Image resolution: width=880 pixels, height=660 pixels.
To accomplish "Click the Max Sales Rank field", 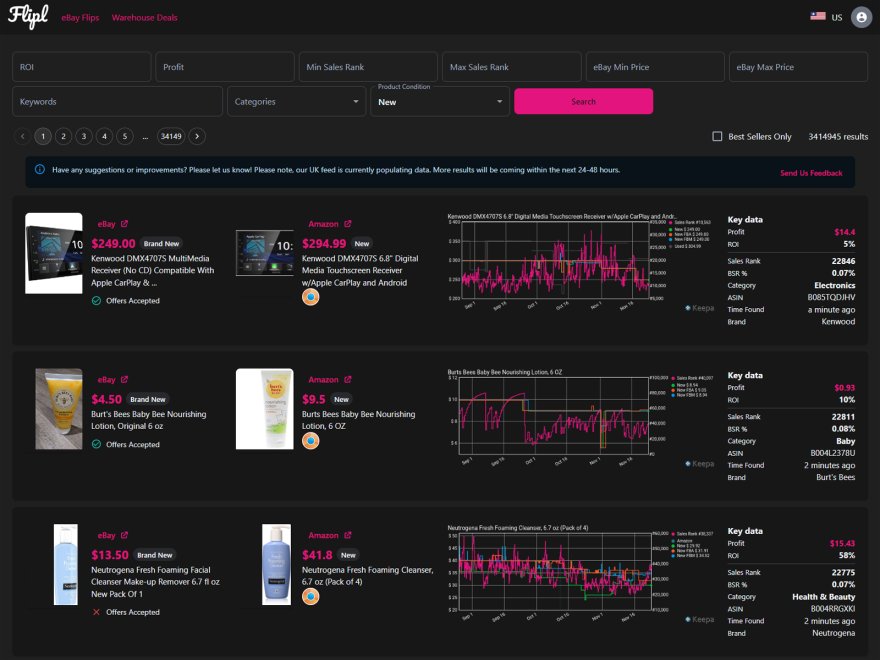I will coord(512,67).
